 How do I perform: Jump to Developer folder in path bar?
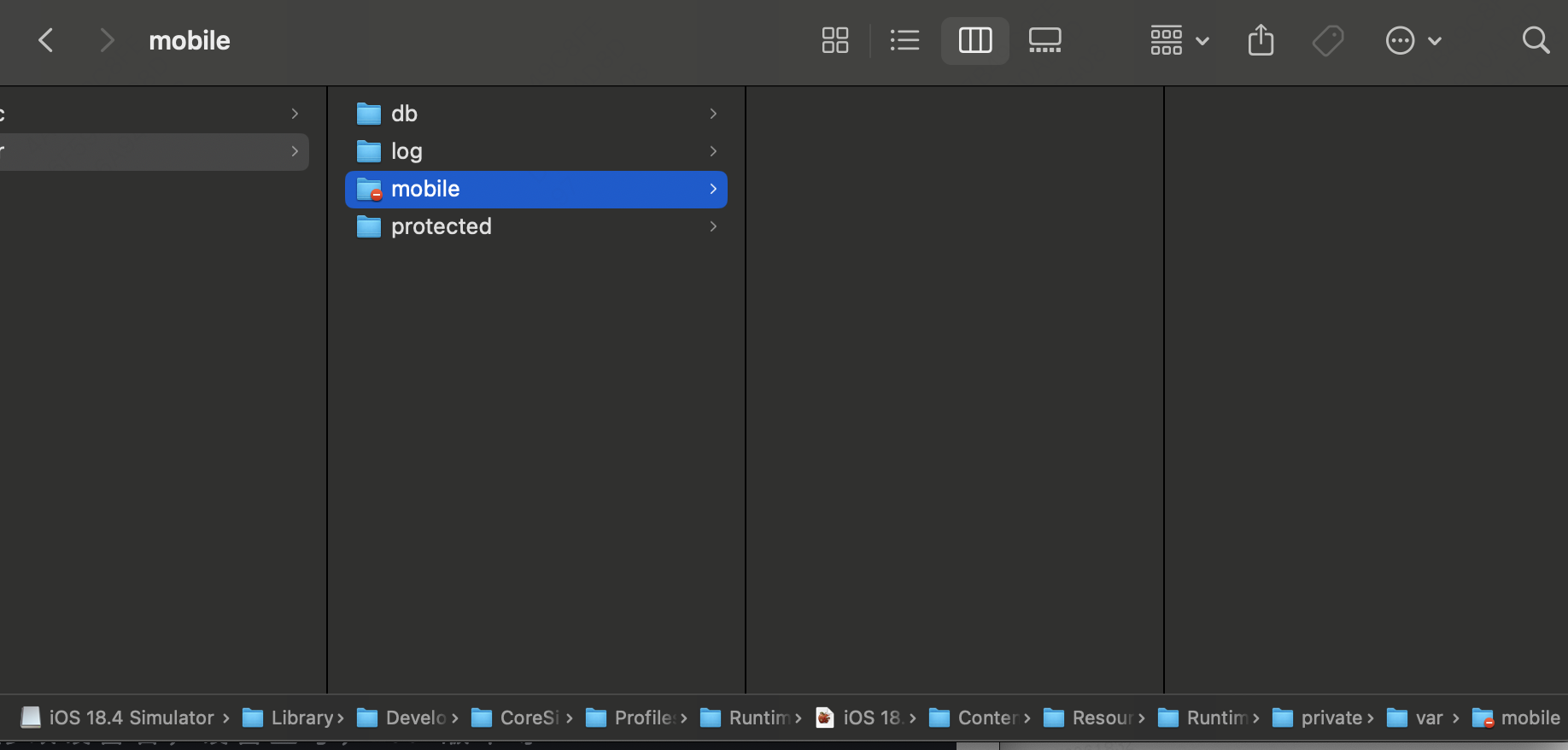(x=401, y=718)
